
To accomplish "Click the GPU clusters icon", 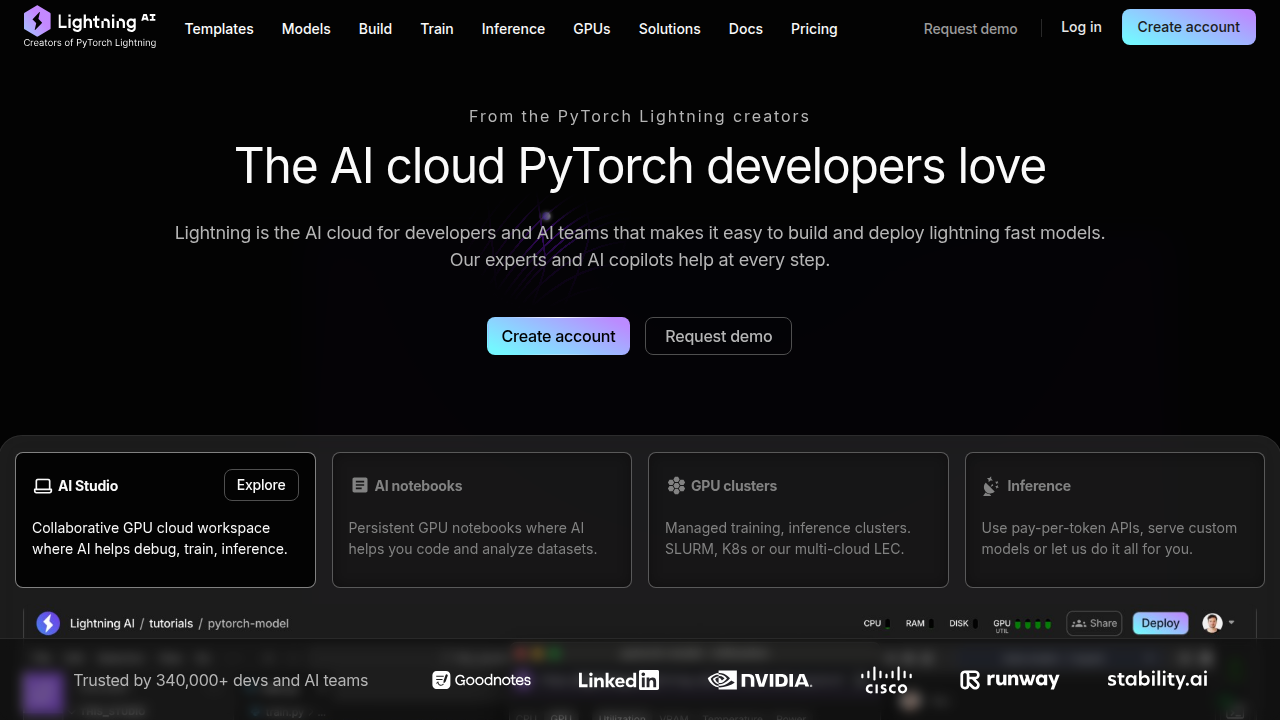I will tap(676, 486).
